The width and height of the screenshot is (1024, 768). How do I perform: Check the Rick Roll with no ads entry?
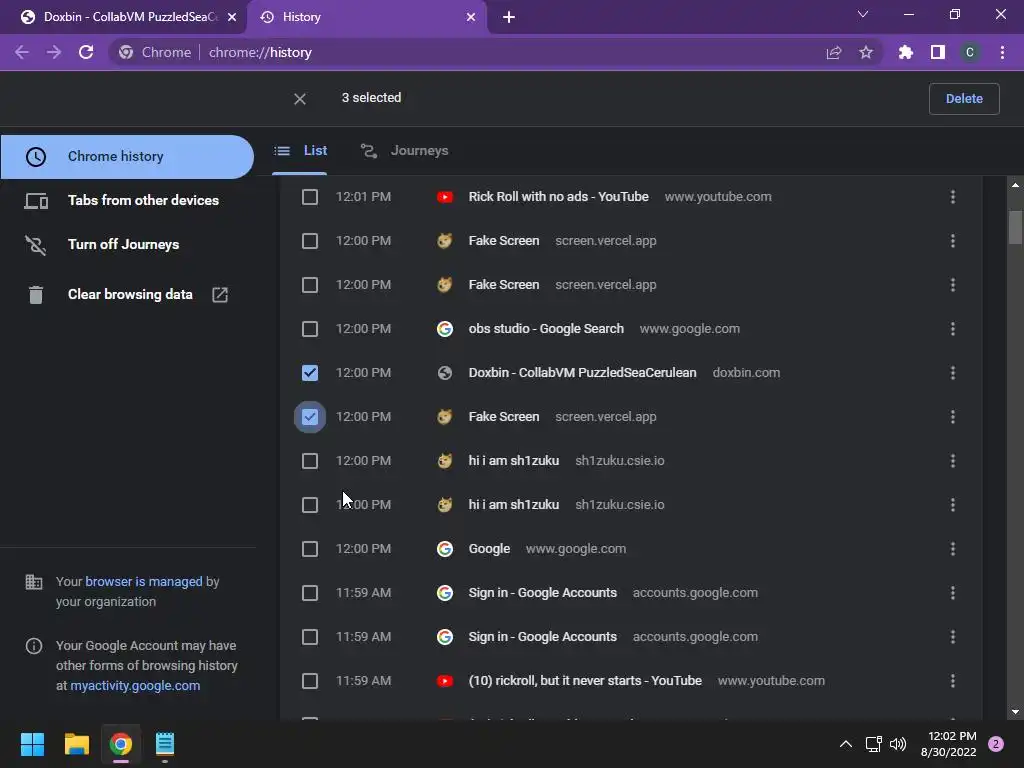point(310,197)
